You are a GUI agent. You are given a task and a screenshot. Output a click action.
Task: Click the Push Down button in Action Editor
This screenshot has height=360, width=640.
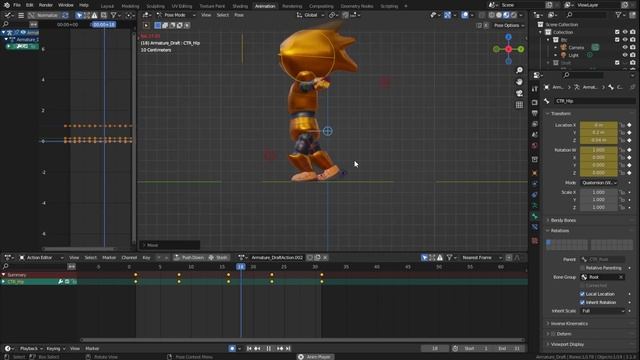point(189,258)
